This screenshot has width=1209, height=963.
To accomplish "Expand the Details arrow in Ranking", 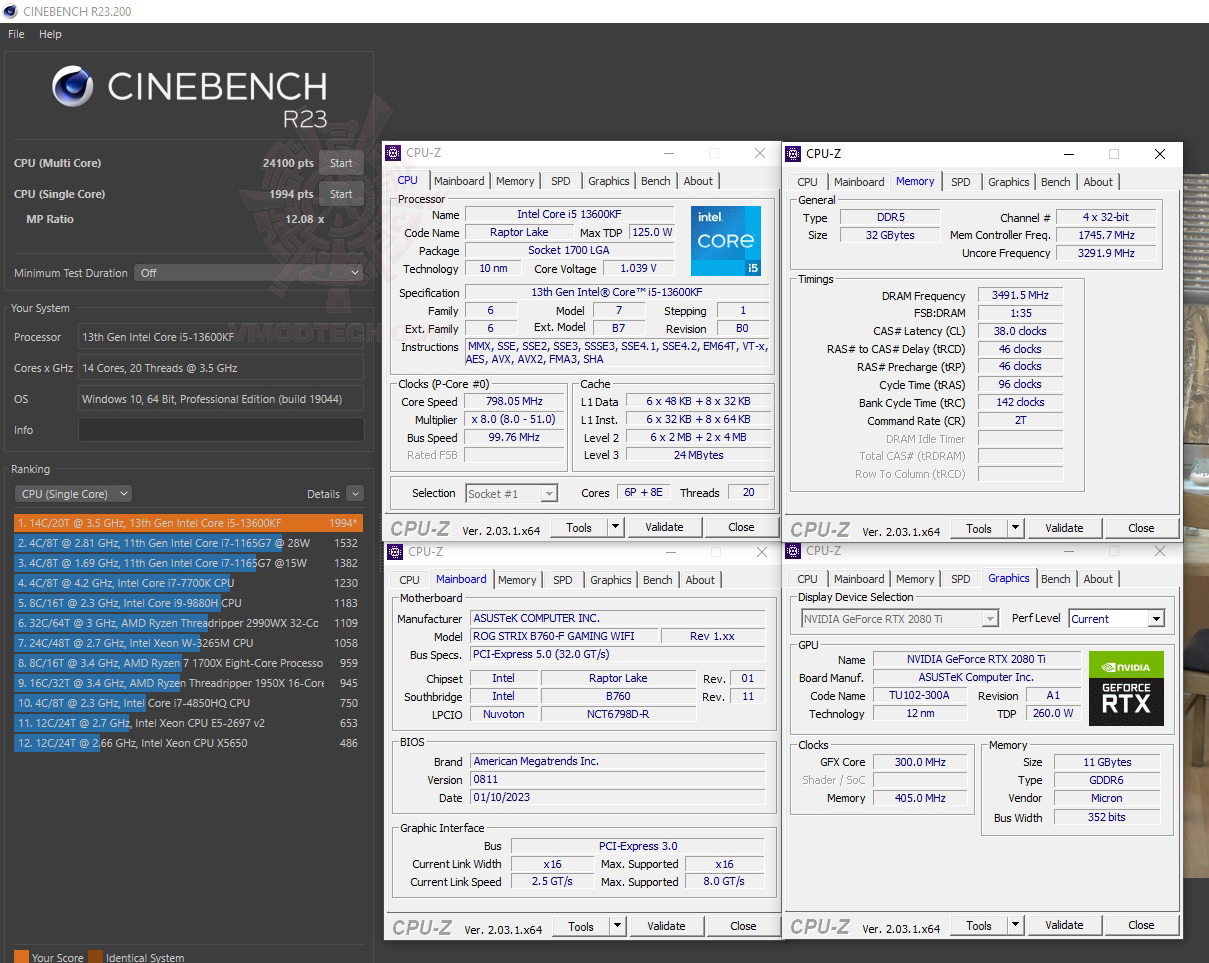I will click(355, 494).
